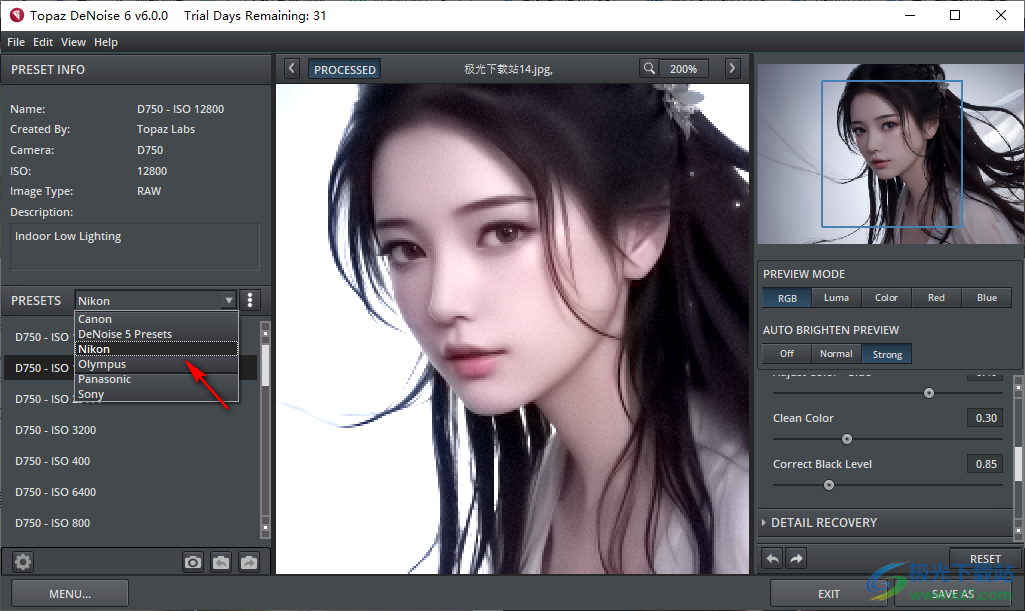The width and height of the screenshot is (1025, 611).
Task: Click the import preset icon
Action: [221, 562]
